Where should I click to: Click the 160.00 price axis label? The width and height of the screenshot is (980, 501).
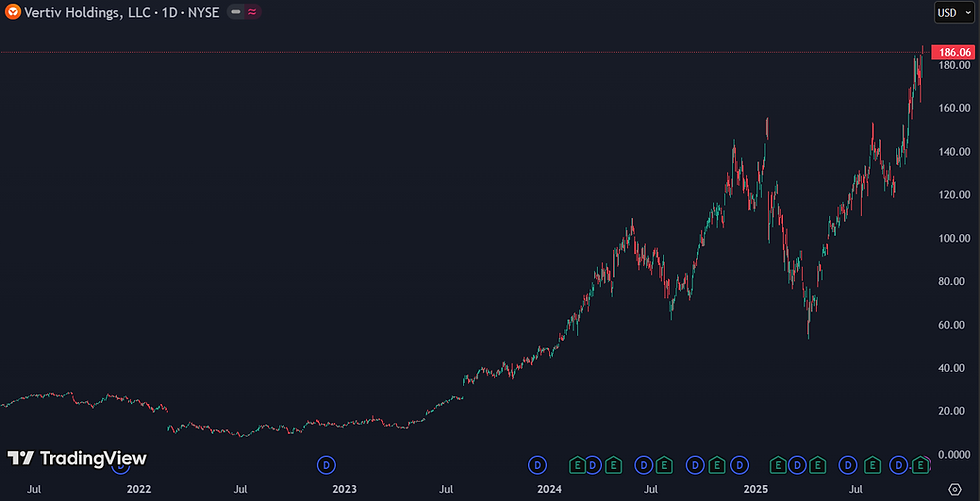point(956,108)
